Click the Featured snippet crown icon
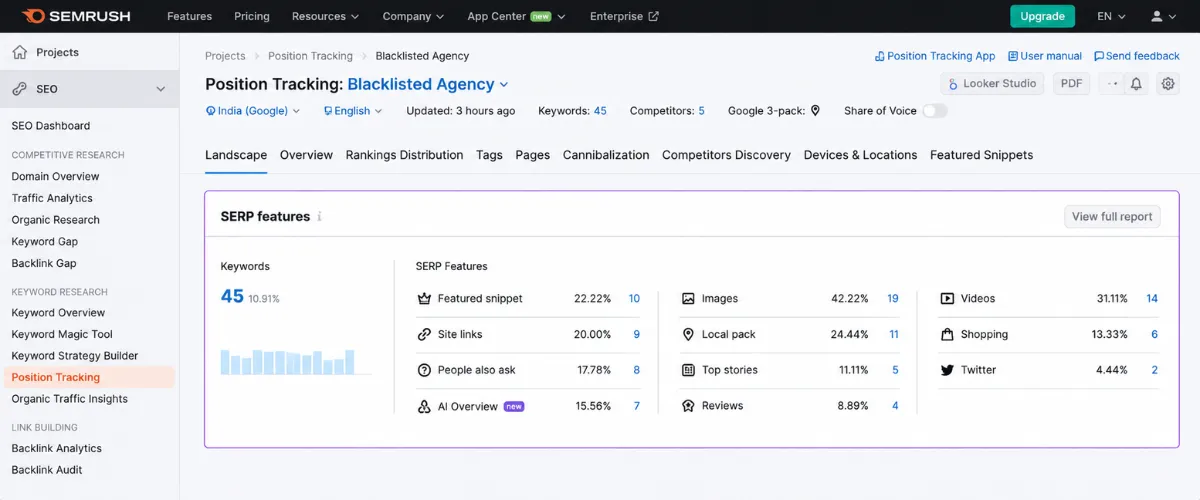The height and width of the screenshot is (500, 1200). tap(424, 298)
